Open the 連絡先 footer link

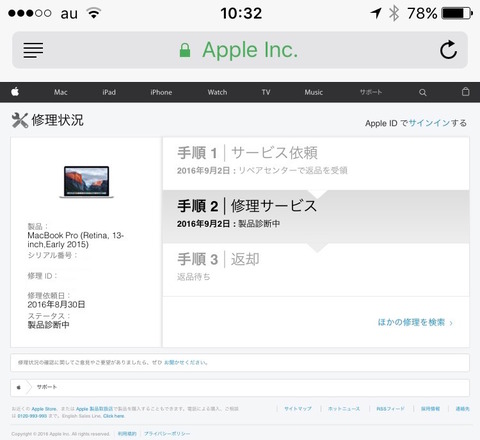463,409
